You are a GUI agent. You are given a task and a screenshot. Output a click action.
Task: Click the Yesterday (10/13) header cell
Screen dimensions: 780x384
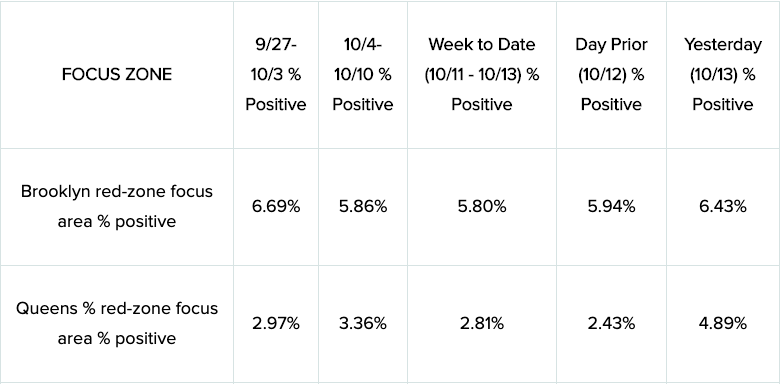(x=723, y=75)
